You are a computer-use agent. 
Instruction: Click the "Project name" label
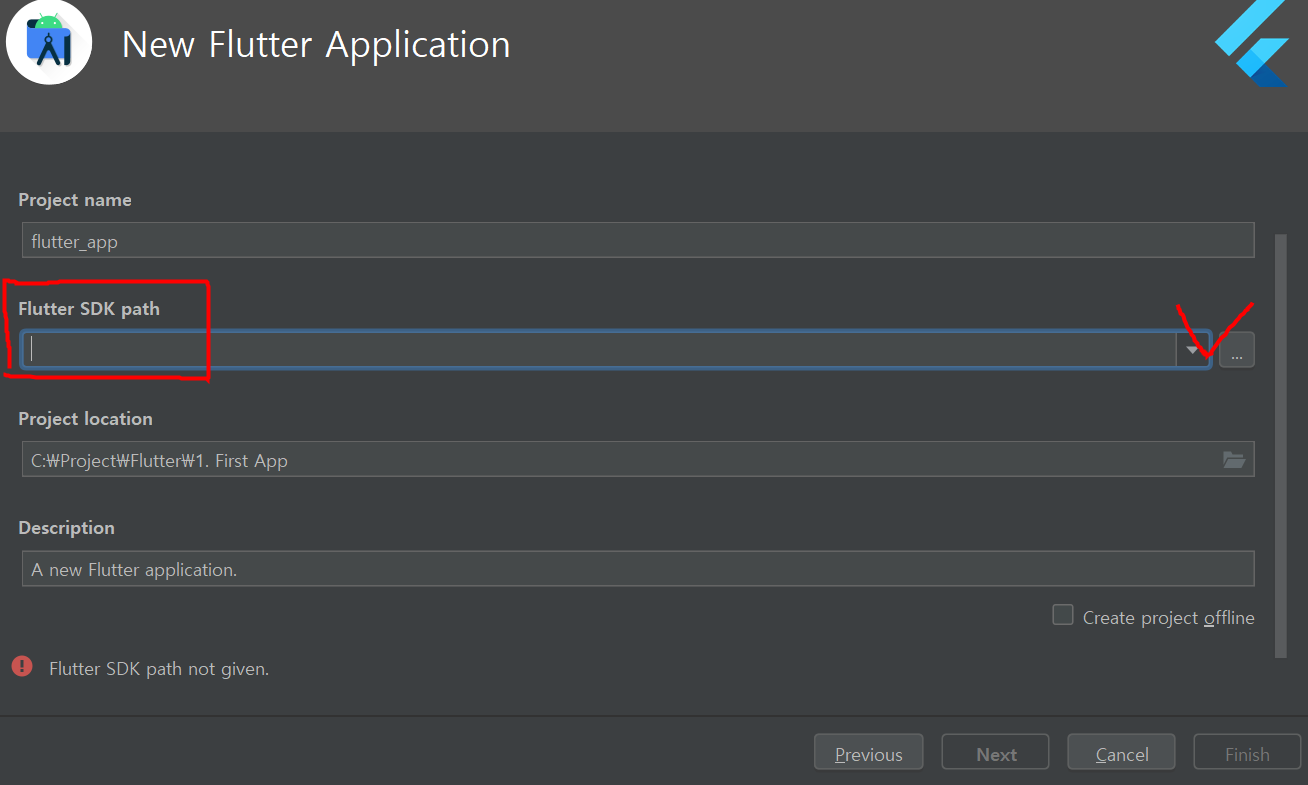(x=75, y=200)
